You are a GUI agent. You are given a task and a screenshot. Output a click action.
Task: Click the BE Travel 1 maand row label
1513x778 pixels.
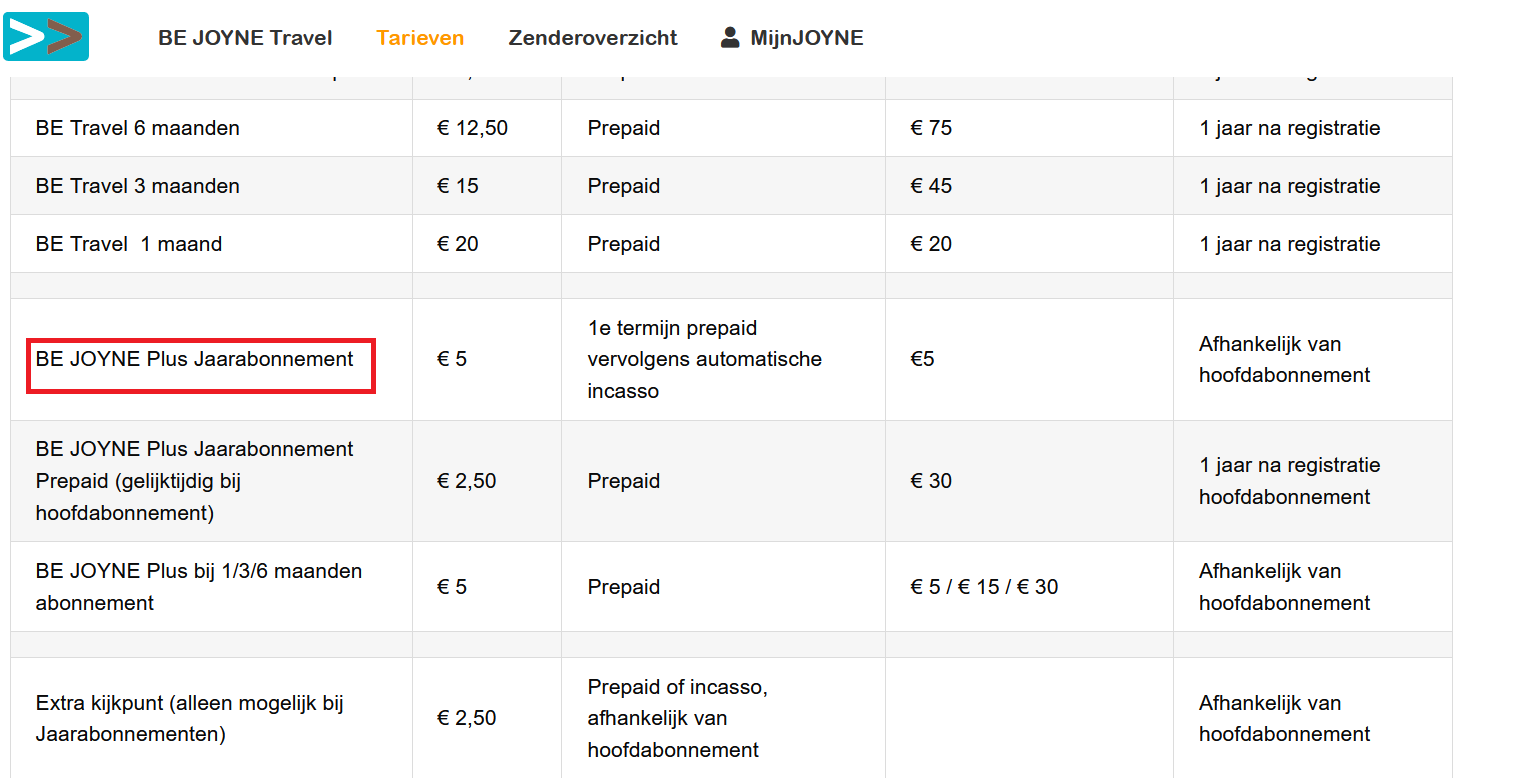(x=129, y=244)
